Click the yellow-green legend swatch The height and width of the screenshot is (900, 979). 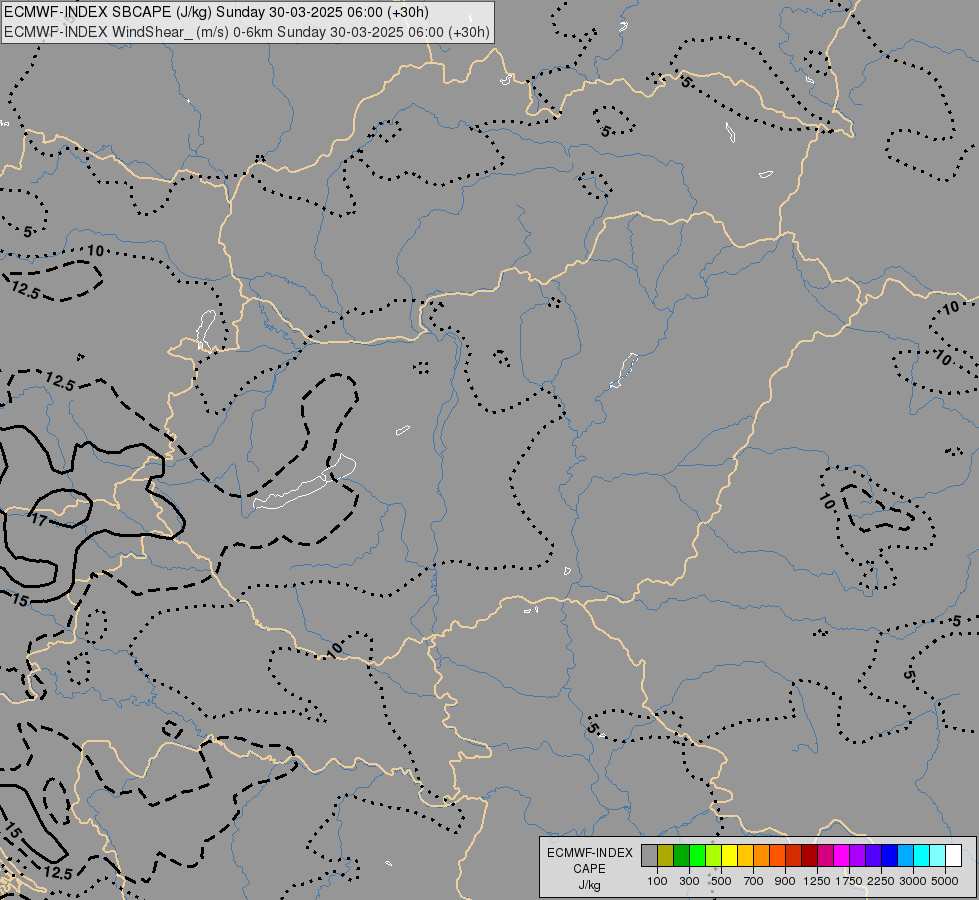pyautogui.click(x=714, y=855)
